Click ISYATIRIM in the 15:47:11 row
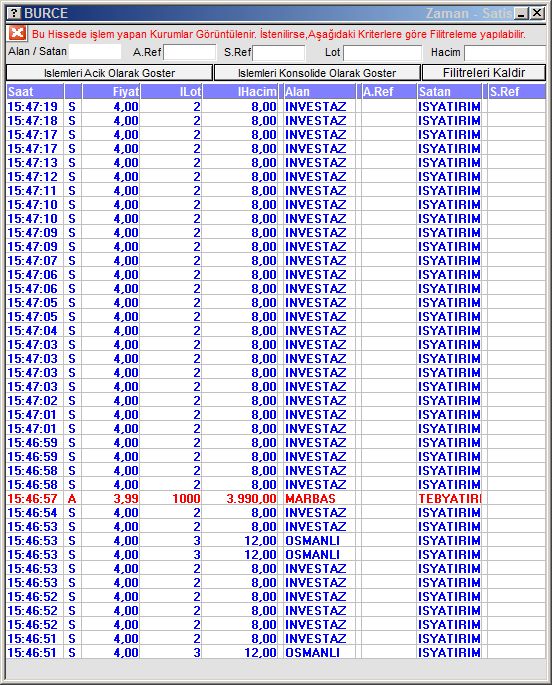 coord(449,190)
